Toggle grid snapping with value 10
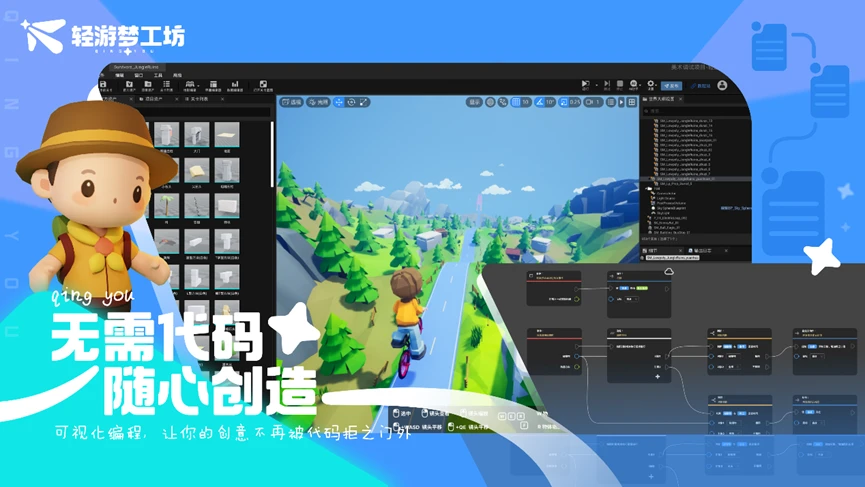This screenshot has width=865, height=487. [520, 102]
